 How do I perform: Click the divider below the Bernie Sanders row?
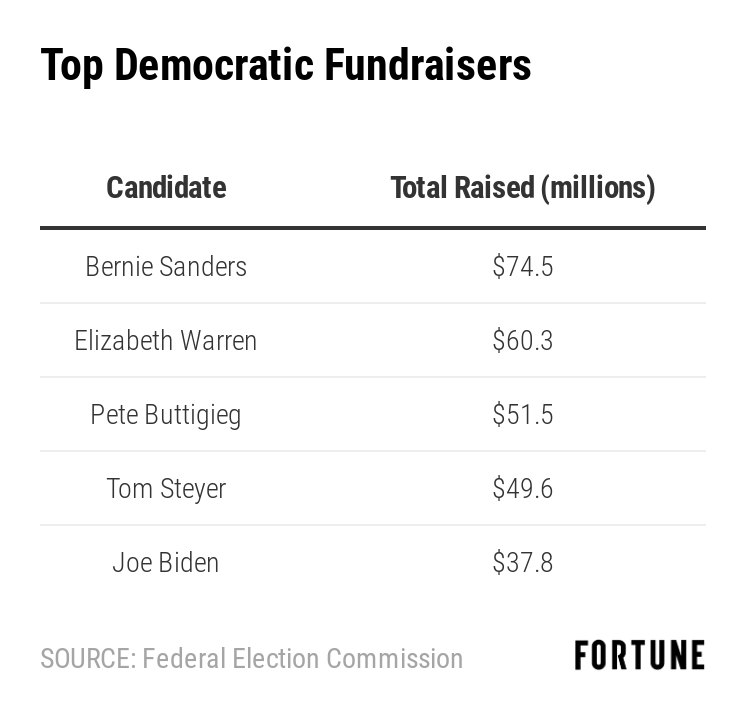coord(372,303)
